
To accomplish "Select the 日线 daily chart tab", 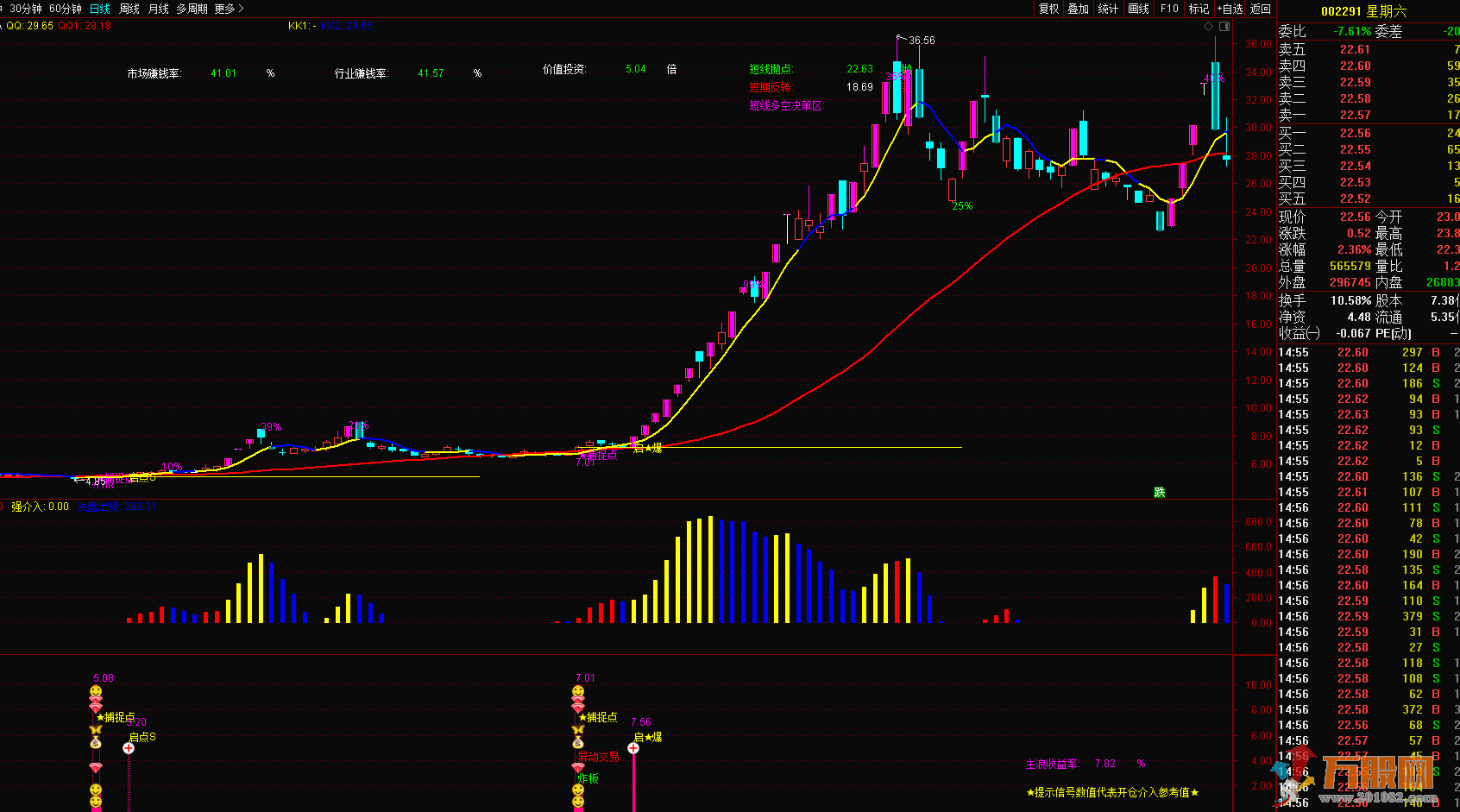I will click(100, 9).
